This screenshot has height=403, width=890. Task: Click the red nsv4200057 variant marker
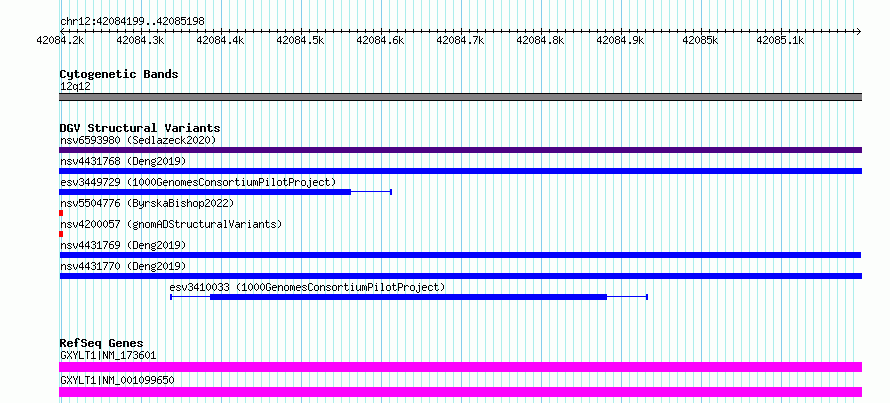(x=61, y=234)
